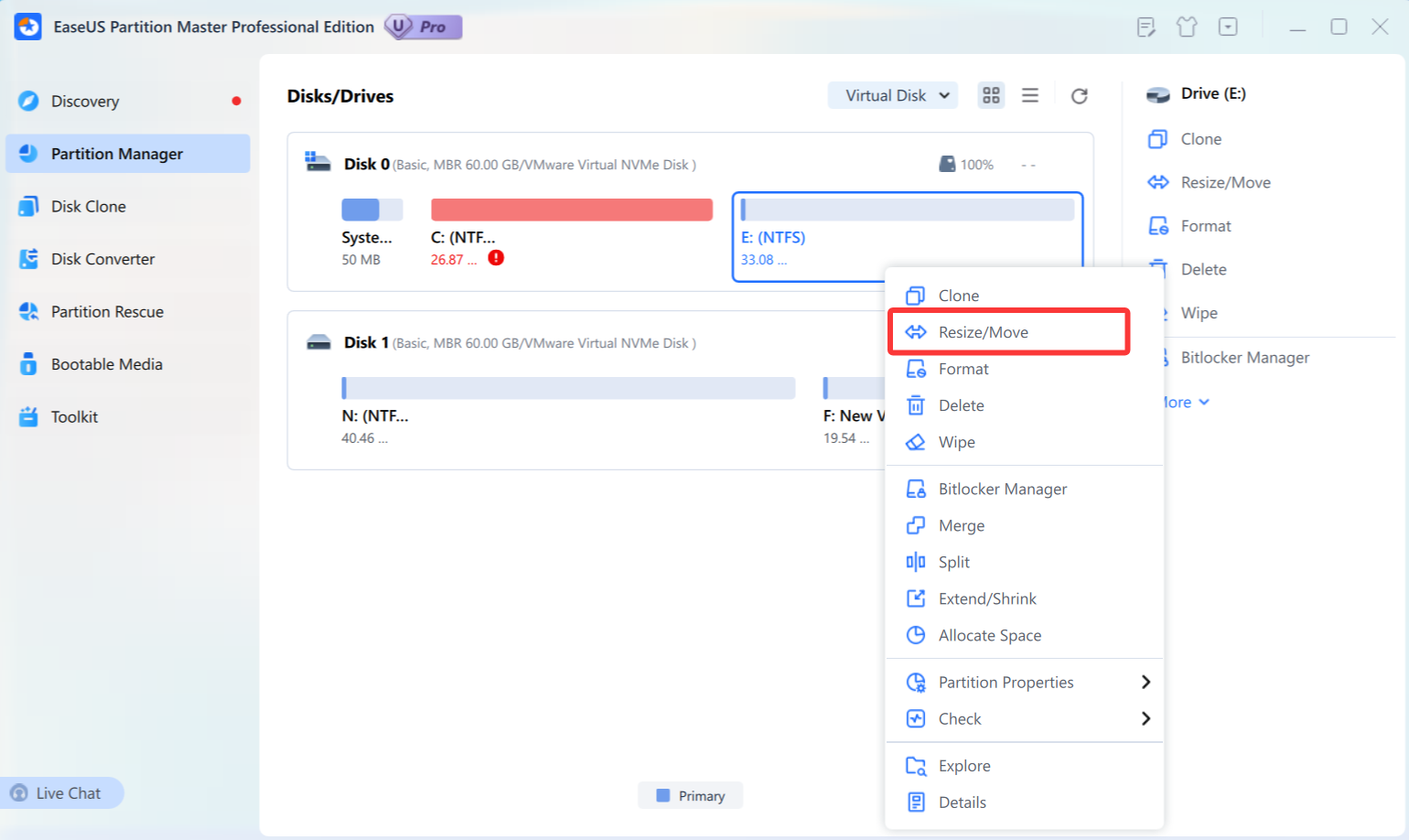Refresh the disk list
Viewport: 1409px width, 840px height.
1080,95
